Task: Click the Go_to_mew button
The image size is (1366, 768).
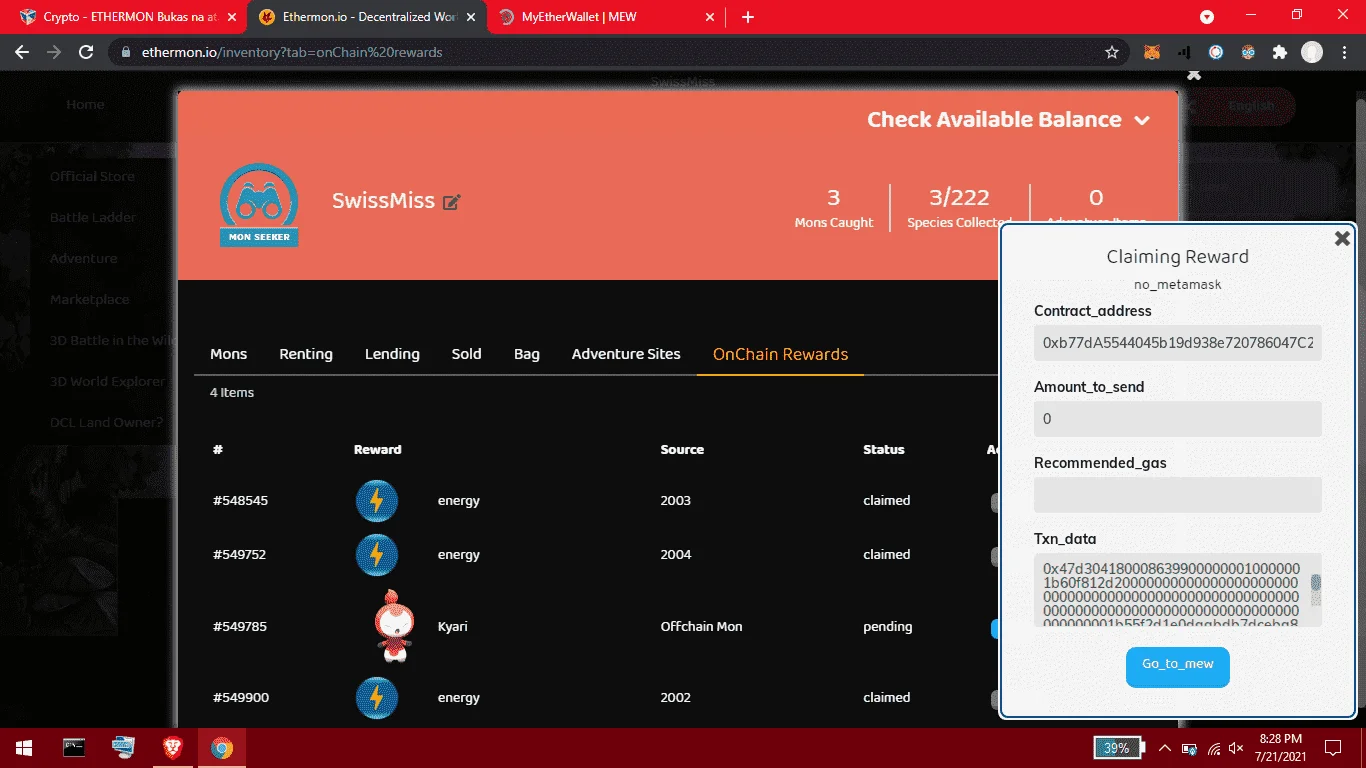Action: click(x=1177, y=667)
